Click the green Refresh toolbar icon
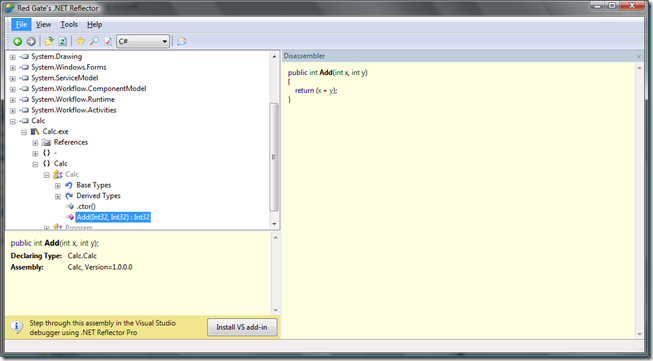The width and height of the screenshot is (653, 361). coord(62,41)
